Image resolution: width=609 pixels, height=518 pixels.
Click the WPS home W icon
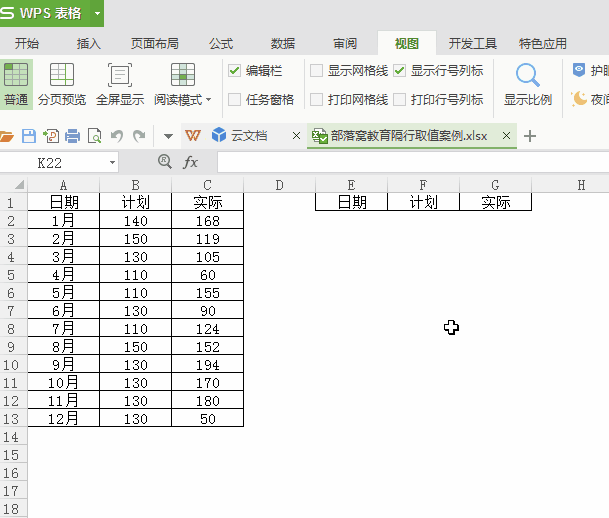tap(193, 136)
